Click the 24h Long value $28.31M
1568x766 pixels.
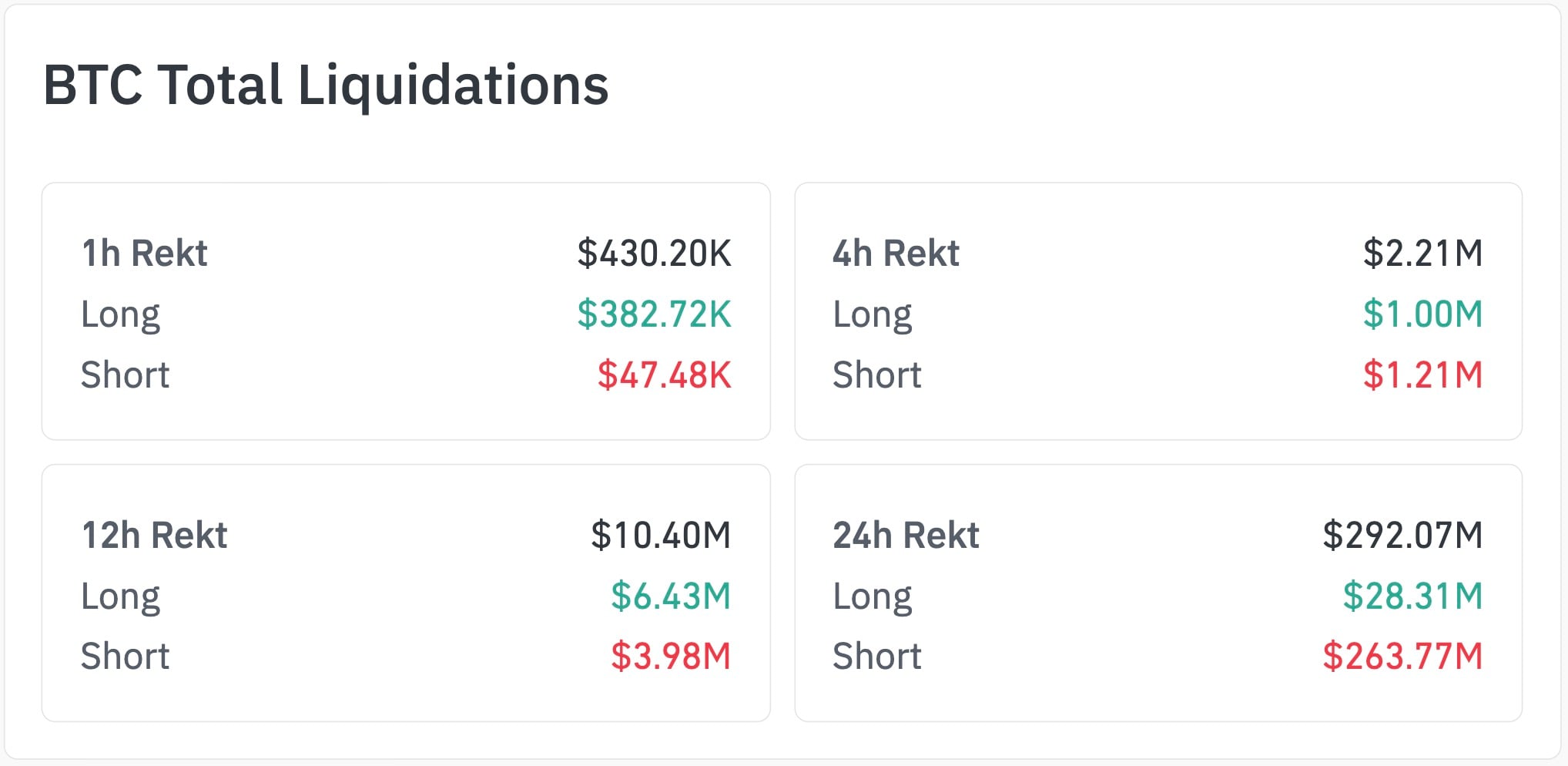[x=1412, y=596]
